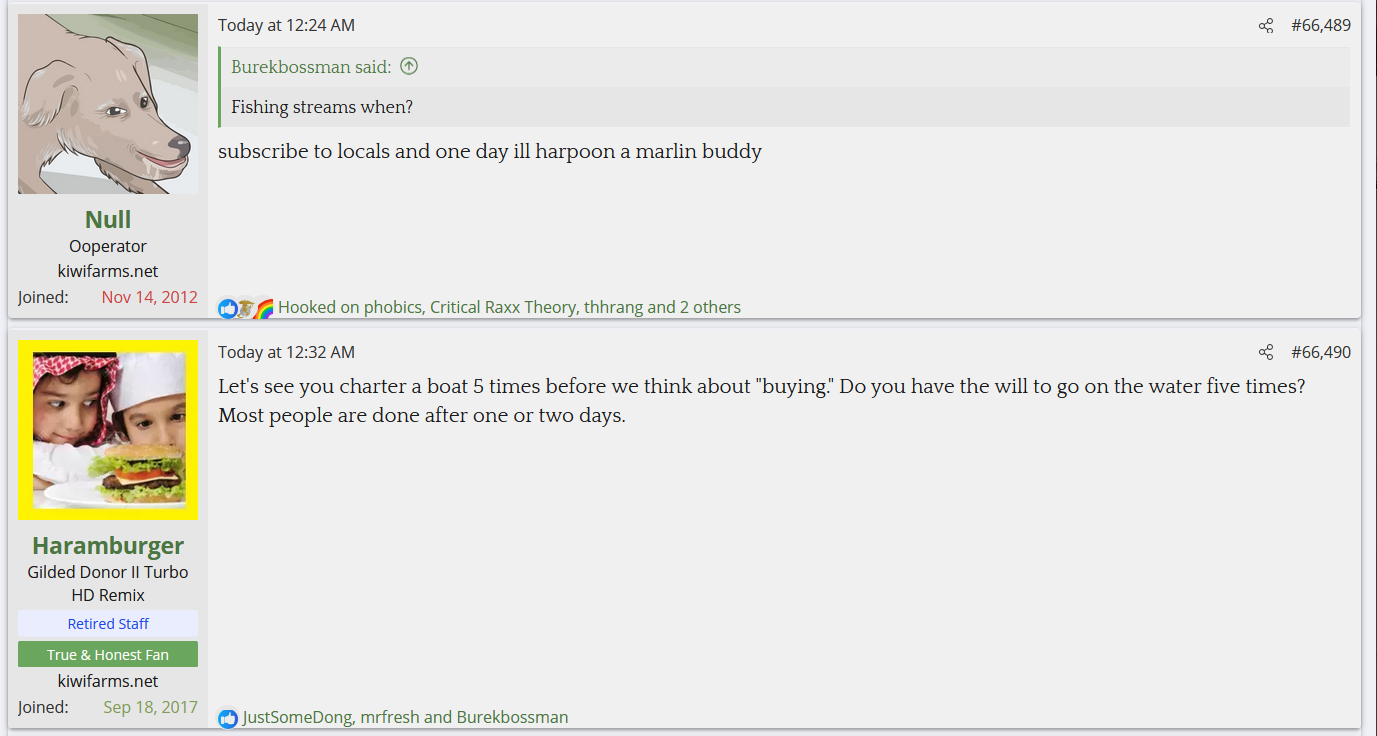This screenshot has height=736, width=1377.
Task: Click share icon on post #66,490
Action: (x=1266, y=352)
